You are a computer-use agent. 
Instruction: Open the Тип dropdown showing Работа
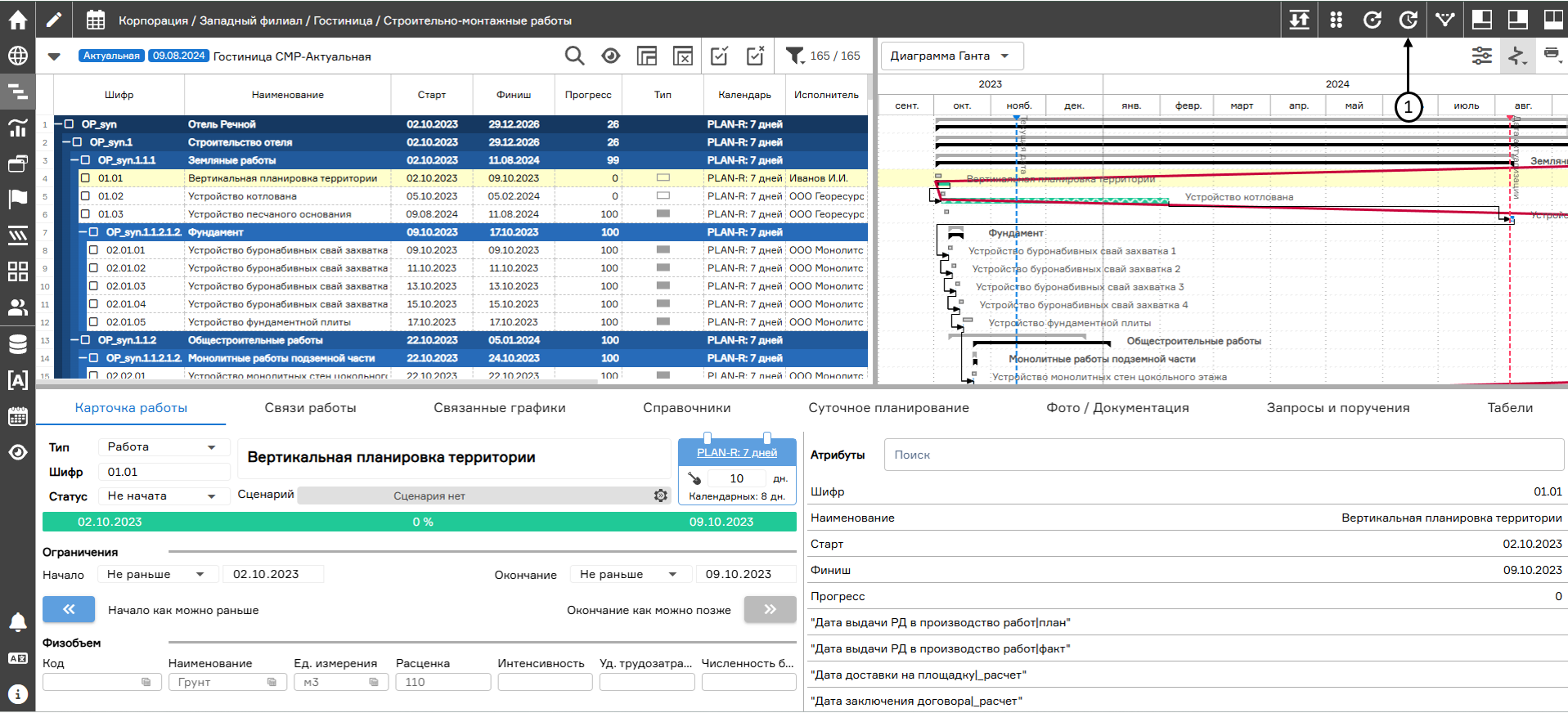point(164,447)
